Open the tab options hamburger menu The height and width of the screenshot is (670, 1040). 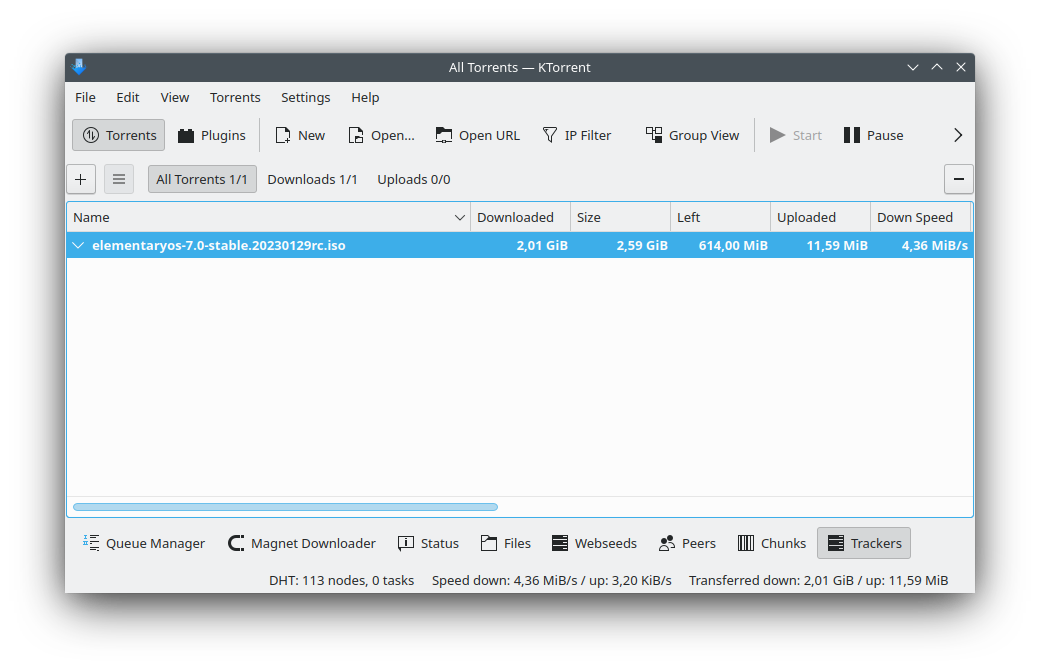(119, 179)
